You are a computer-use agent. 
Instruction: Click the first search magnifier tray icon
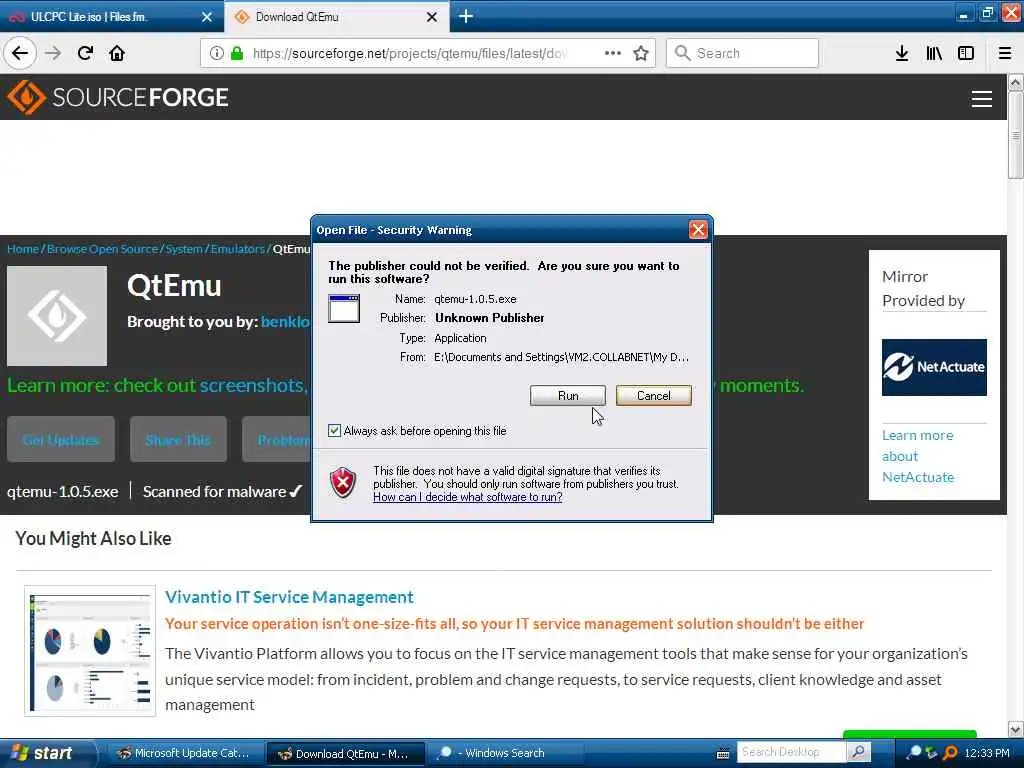914,753
